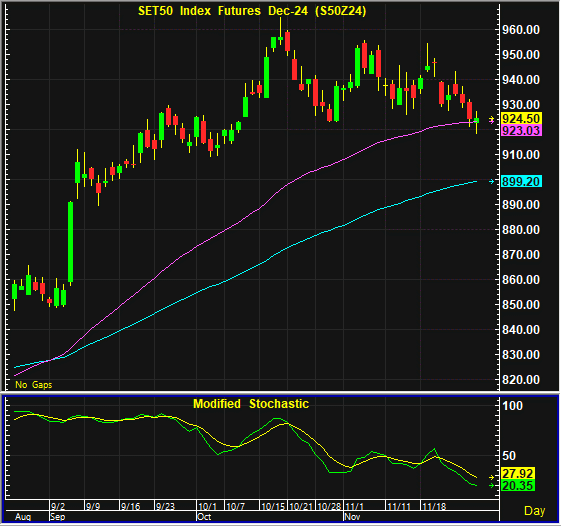
Task: Click the yellow arrow beside stochastic 27.92
Action: pos(492,477)
